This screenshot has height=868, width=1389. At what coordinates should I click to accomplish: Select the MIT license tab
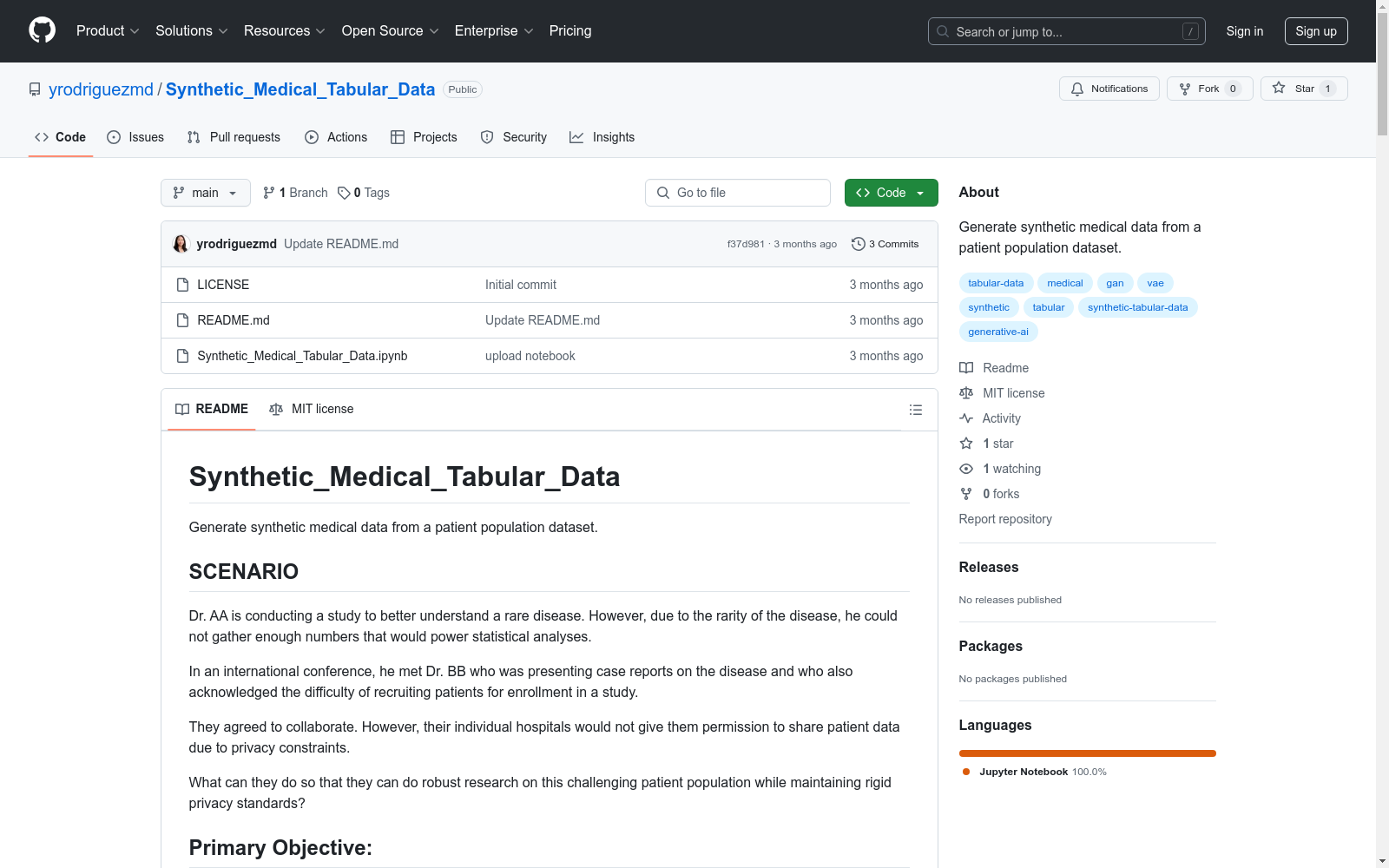tap(312, 409)
